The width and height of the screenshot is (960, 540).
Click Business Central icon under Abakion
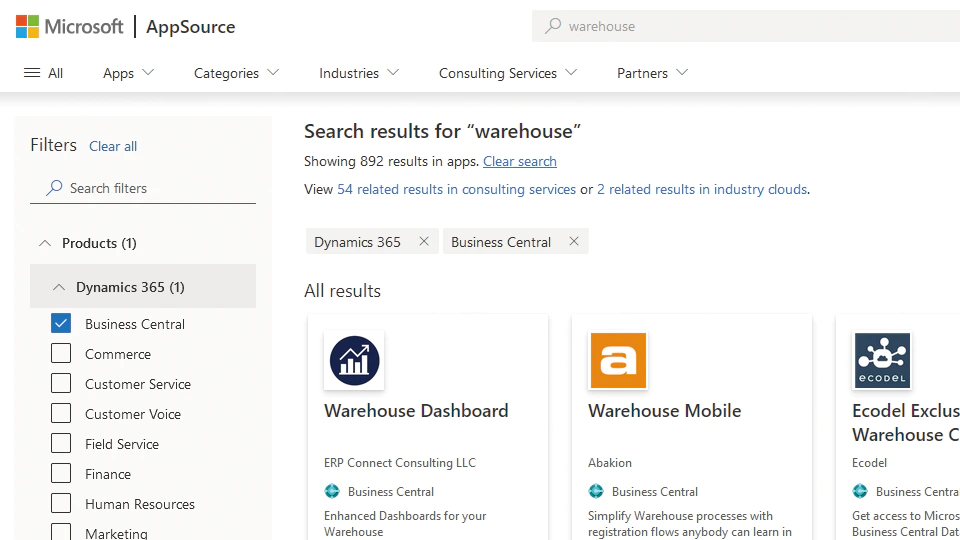[596, 491]
